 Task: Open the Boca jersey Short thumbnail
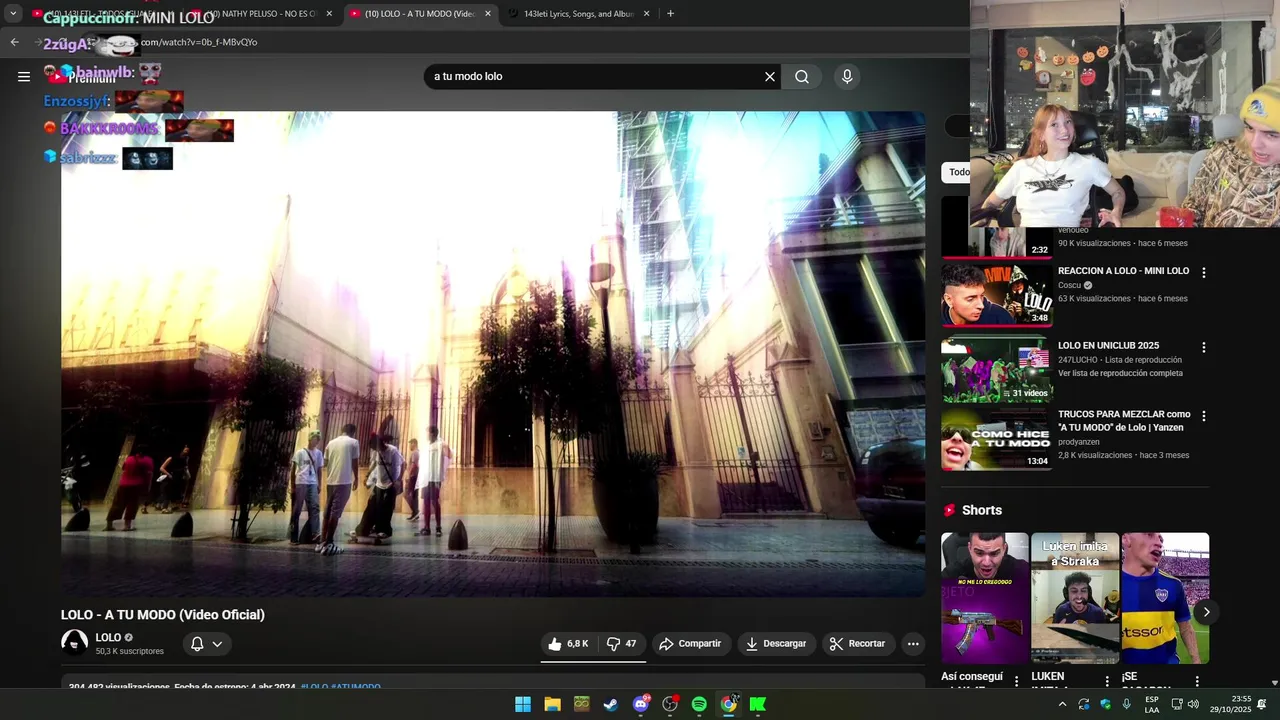(x=1165, y=598)
